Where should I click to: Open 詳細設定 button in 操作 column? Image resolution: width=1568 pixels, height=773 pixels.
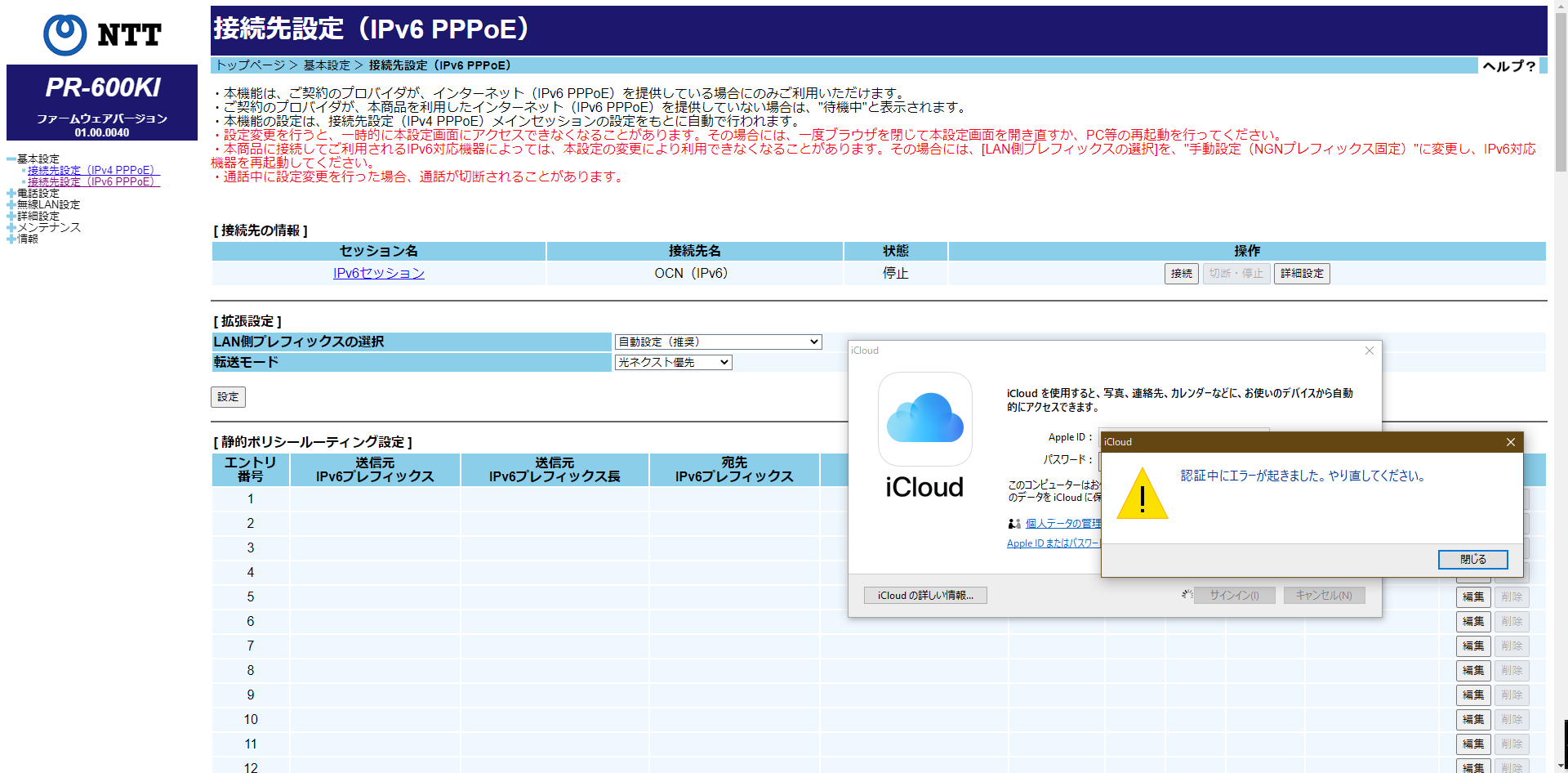coord(1301,274)
